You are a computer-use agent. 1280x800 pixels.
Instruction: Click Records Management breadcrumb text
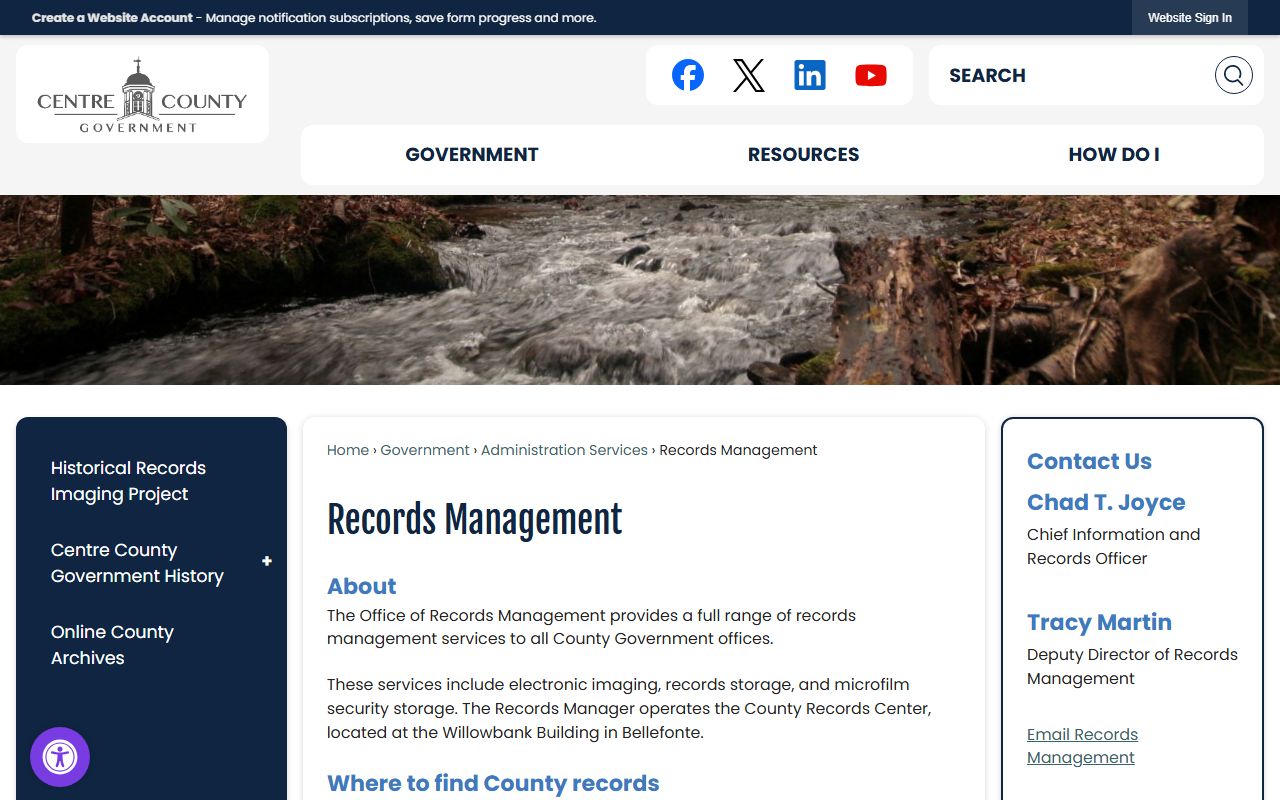point(738,450)
